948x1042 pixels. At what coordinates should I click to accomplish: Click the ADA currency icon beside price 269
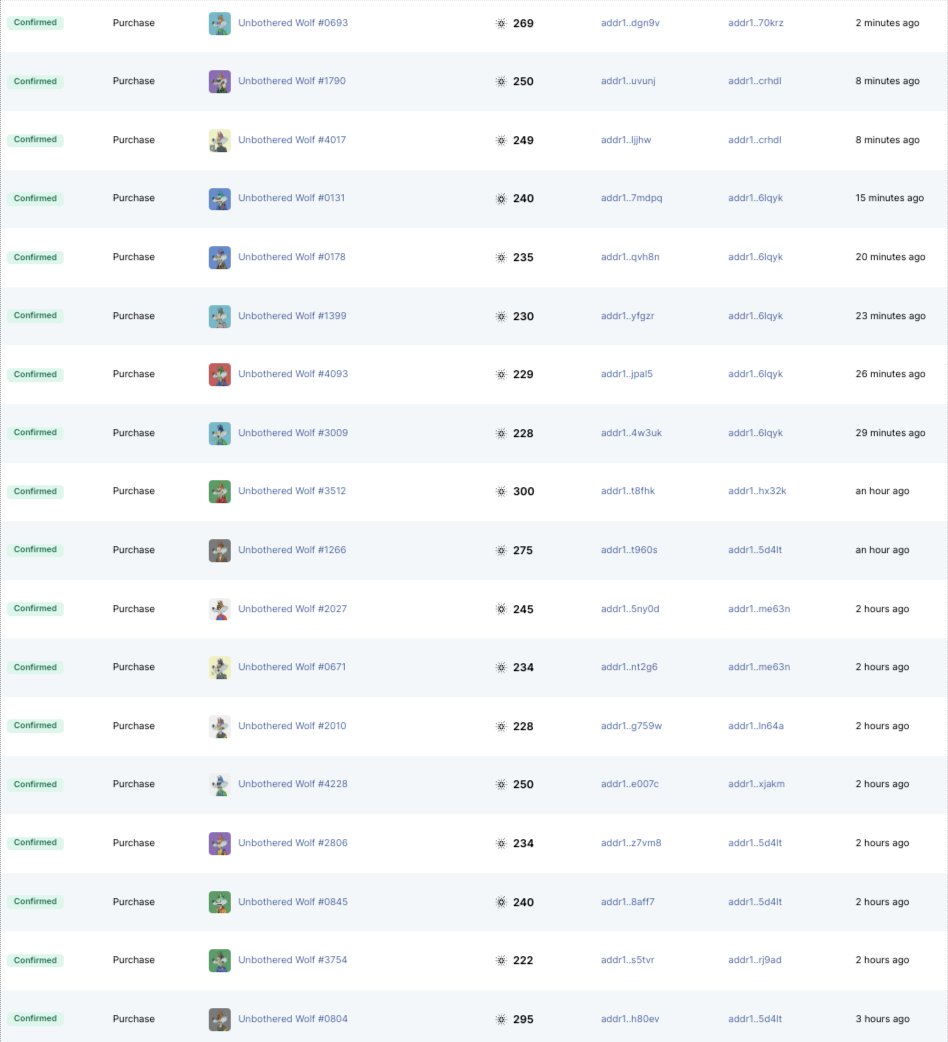pos(501,23)
